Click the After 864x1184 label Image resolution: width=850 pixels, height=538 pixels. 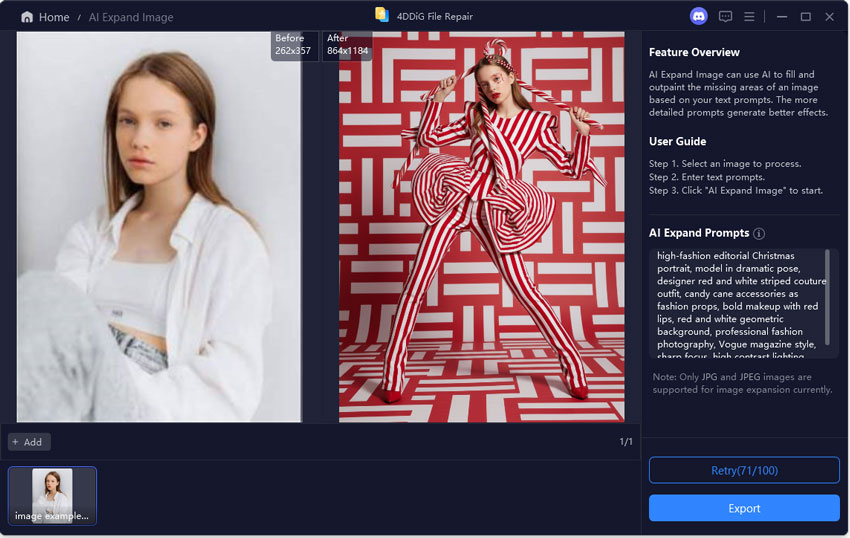pyautogui.click(x=347, y=45)
